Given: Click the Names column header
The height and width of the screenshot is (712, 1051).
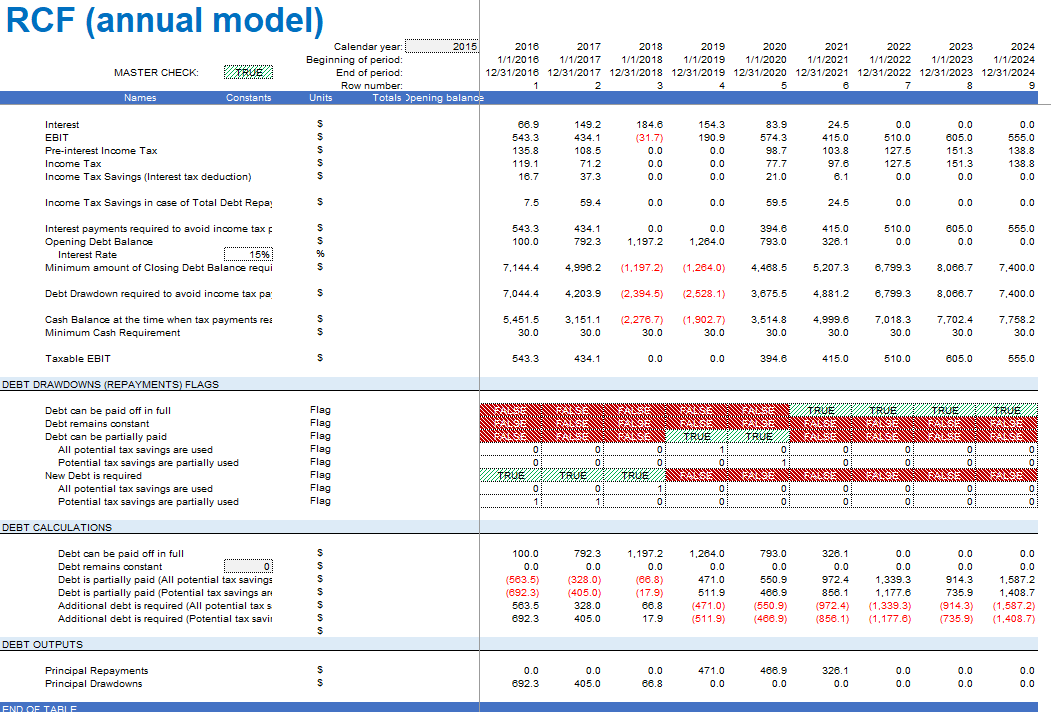Looking at the screenshot, I should 140,98.
